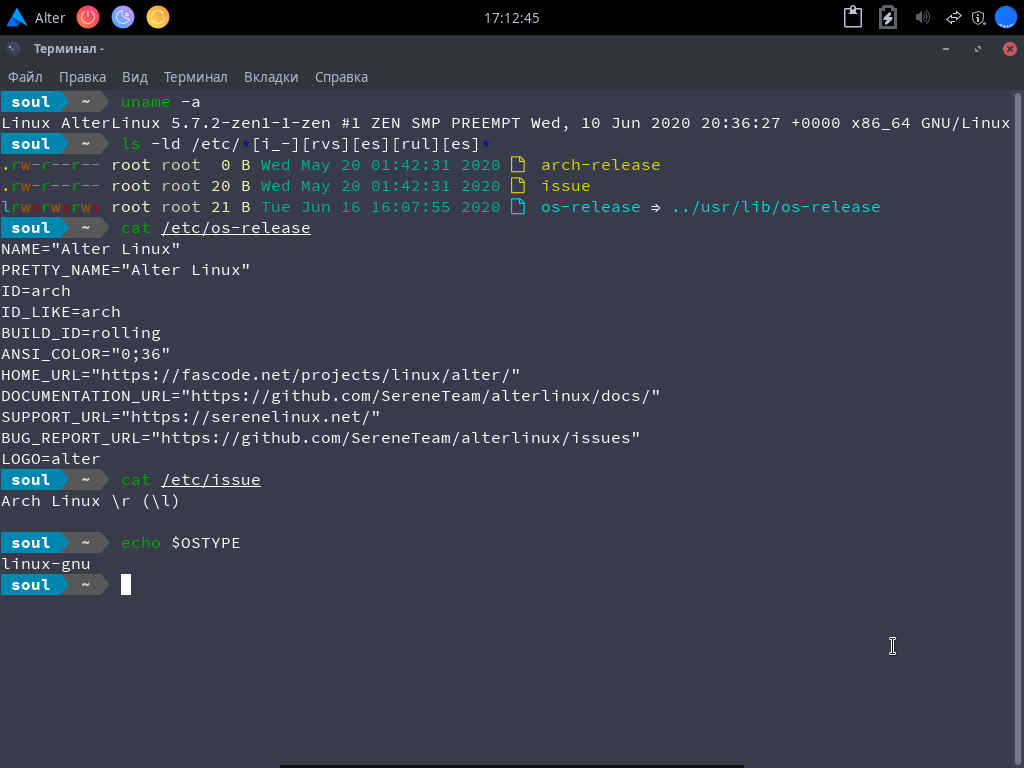The width and height of the screenshot is (1024, 768).
Task: Click the 'LOGO=alter' line
Action: point(51,458)
